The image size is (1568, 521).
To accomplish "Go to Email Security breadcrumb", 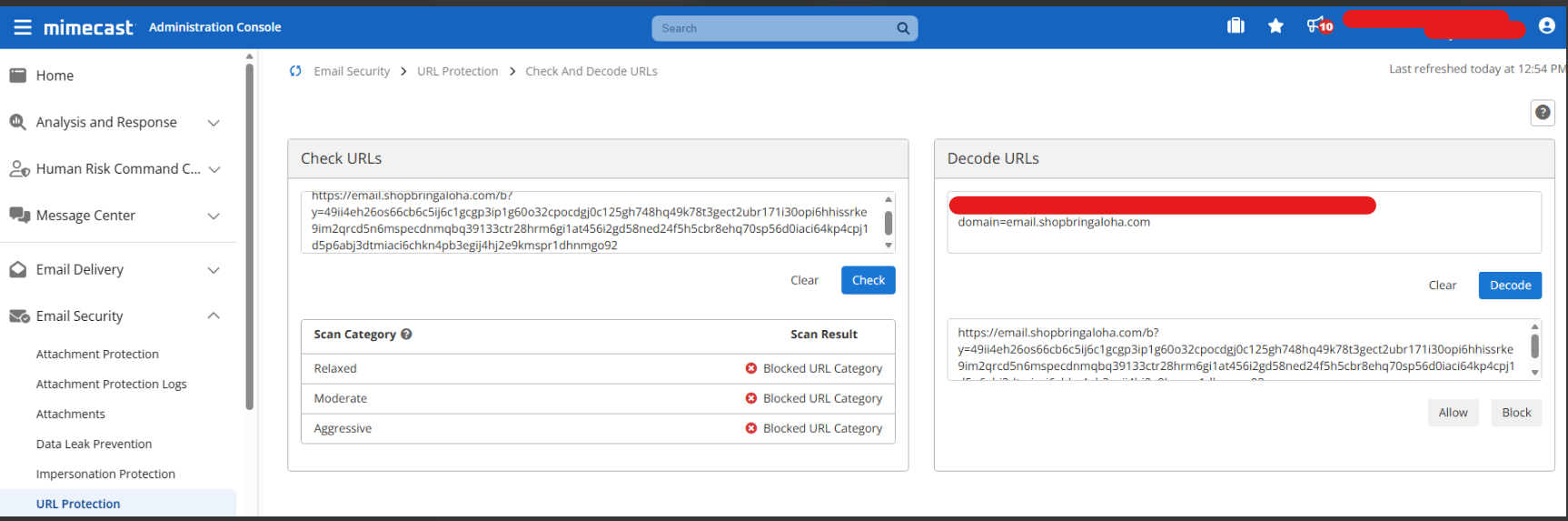I will click(352, 71).
